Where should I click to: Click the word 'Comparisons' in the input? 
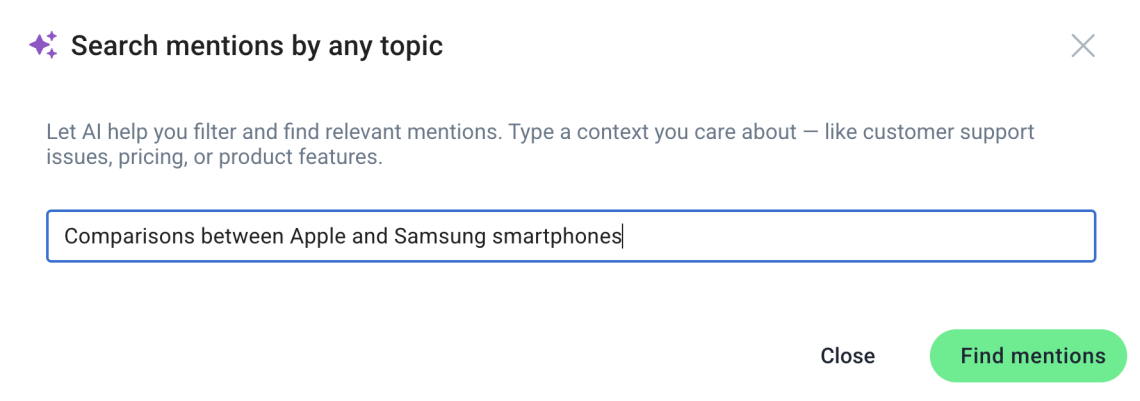tap(121, 237)
